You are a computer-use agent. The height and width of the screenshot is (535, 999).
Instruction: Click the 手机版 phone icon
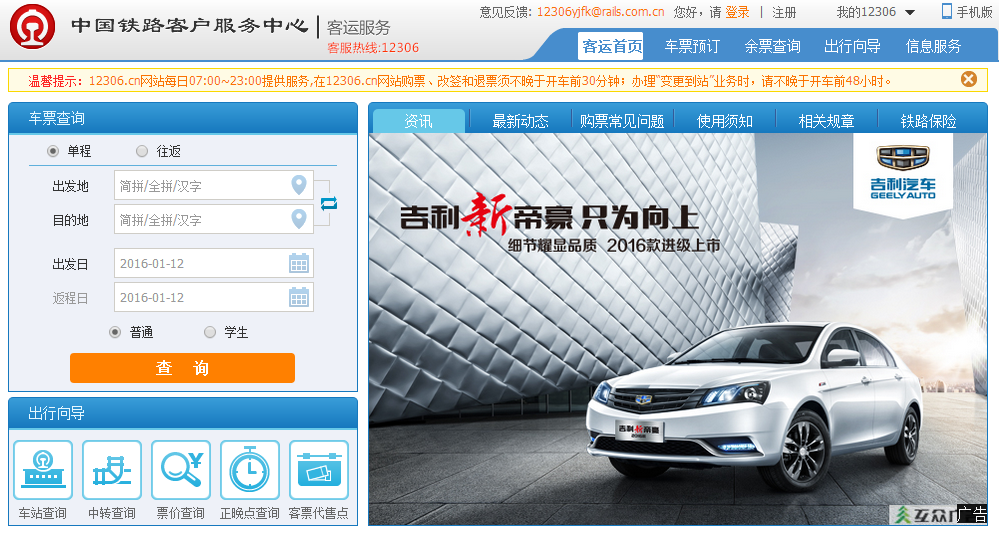coord(947,11)
